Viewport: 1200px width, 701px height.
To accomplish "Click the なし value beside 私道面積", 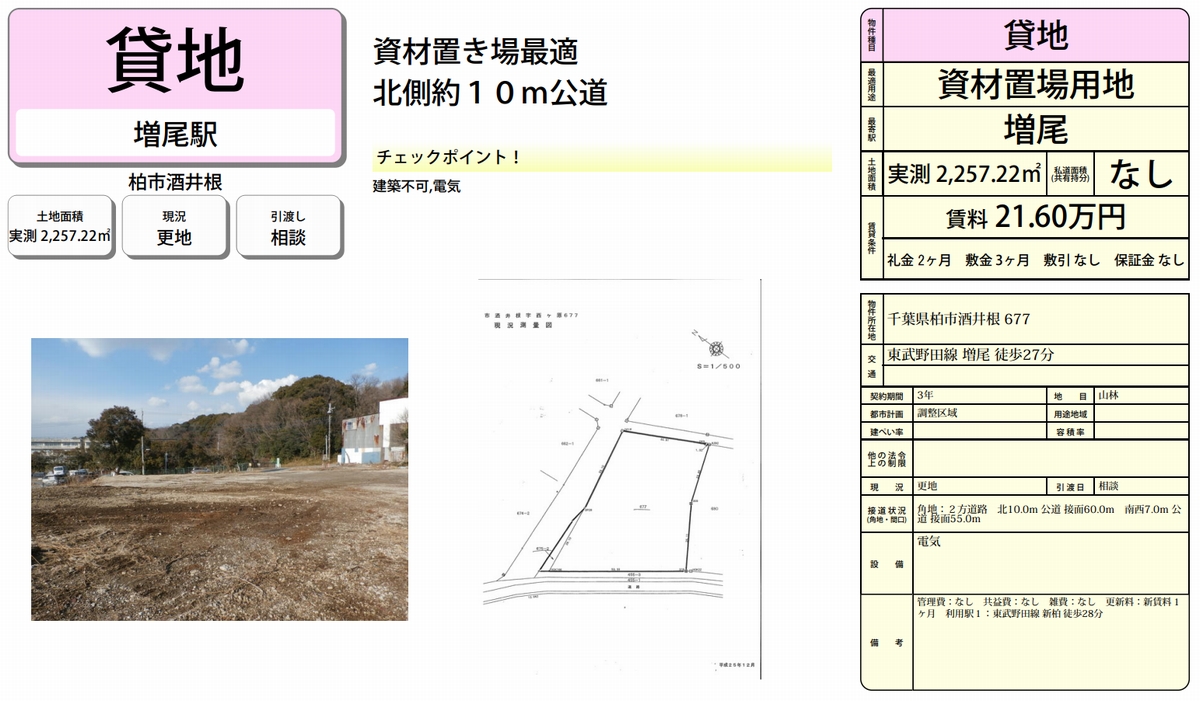I will coord(1141,175).
